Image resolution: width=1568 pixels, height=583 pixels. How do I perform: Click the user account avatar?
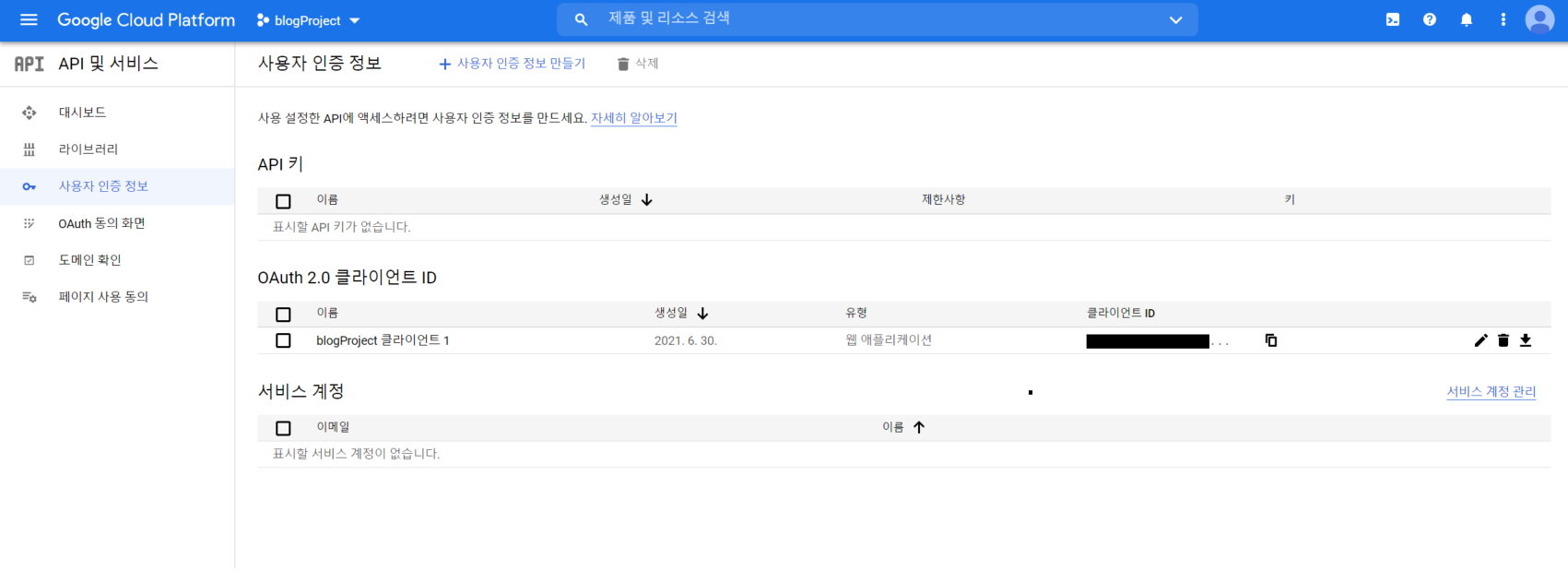(1539, 19)
